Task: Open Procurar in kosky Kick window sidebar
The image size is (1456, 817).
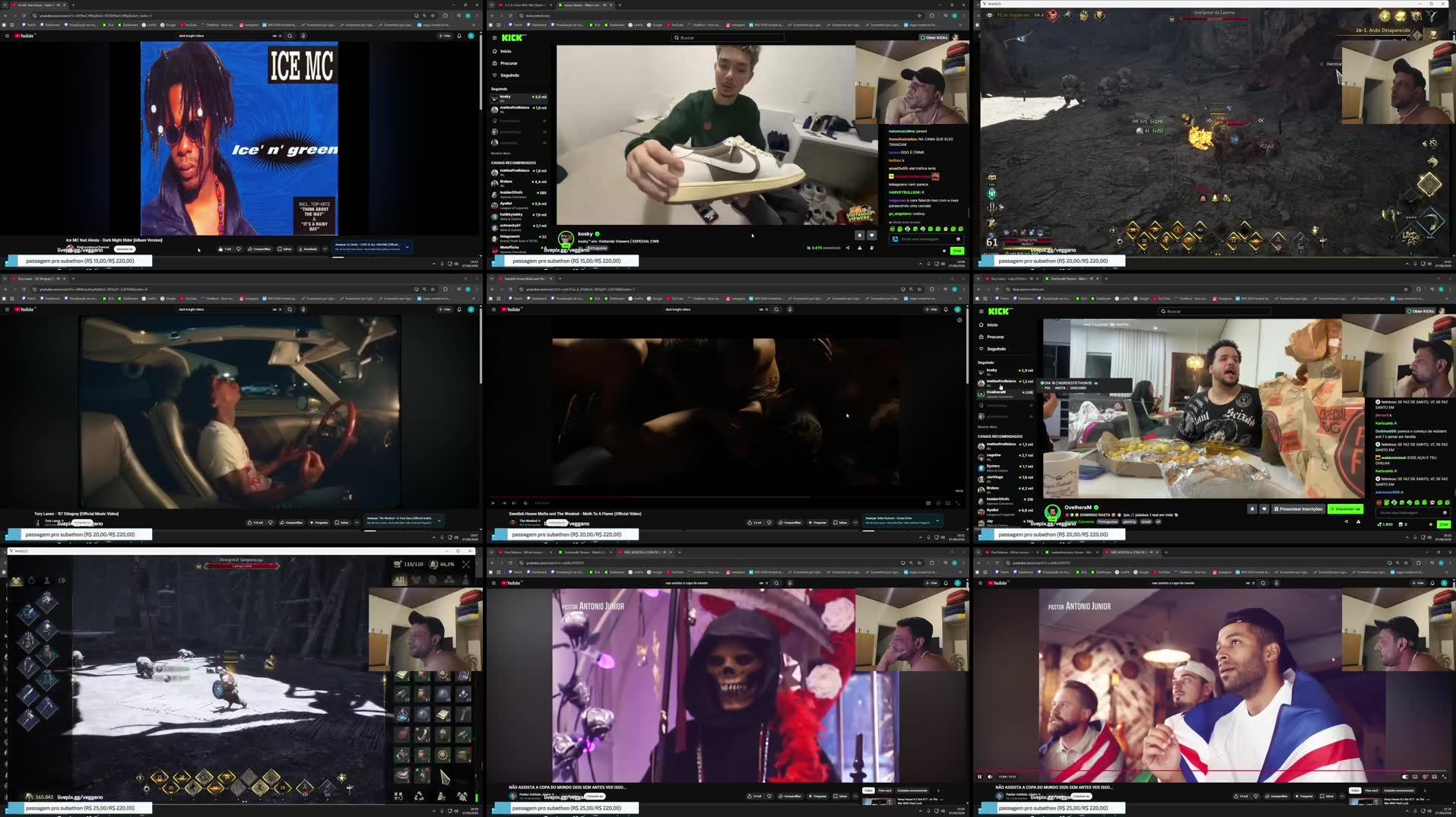Action: (x=505, y=63)
